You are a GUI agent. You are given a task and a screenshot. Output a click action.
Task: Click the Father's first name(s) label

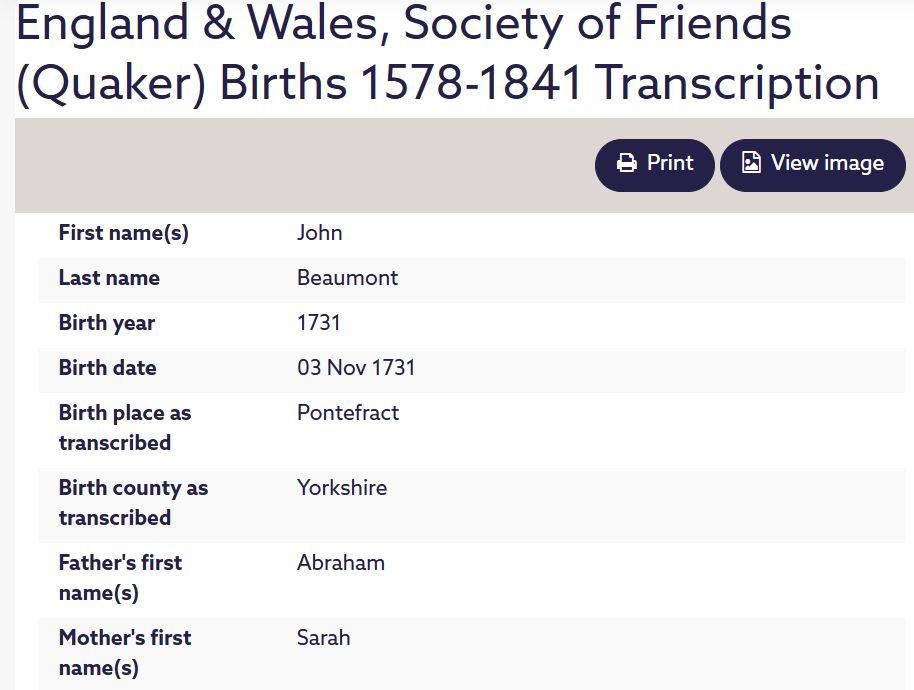click(120, 578)
